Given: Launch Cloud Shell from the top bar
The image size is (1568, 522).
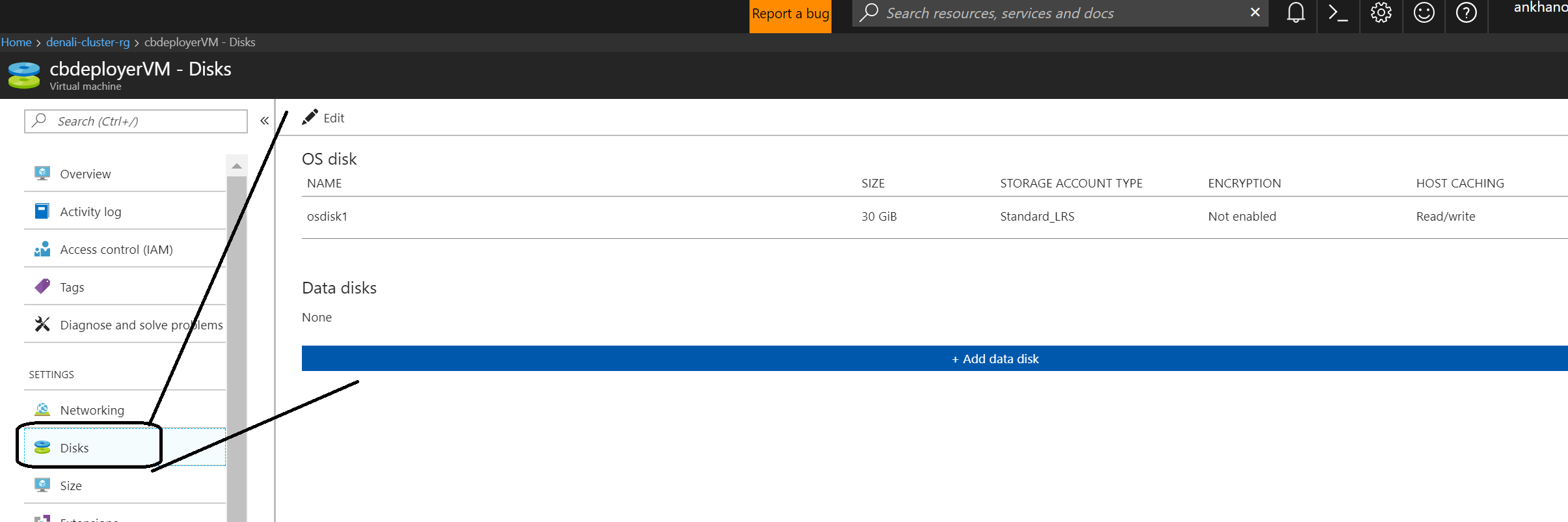Looking at the screenshot, I should (x=1338, y=13).
